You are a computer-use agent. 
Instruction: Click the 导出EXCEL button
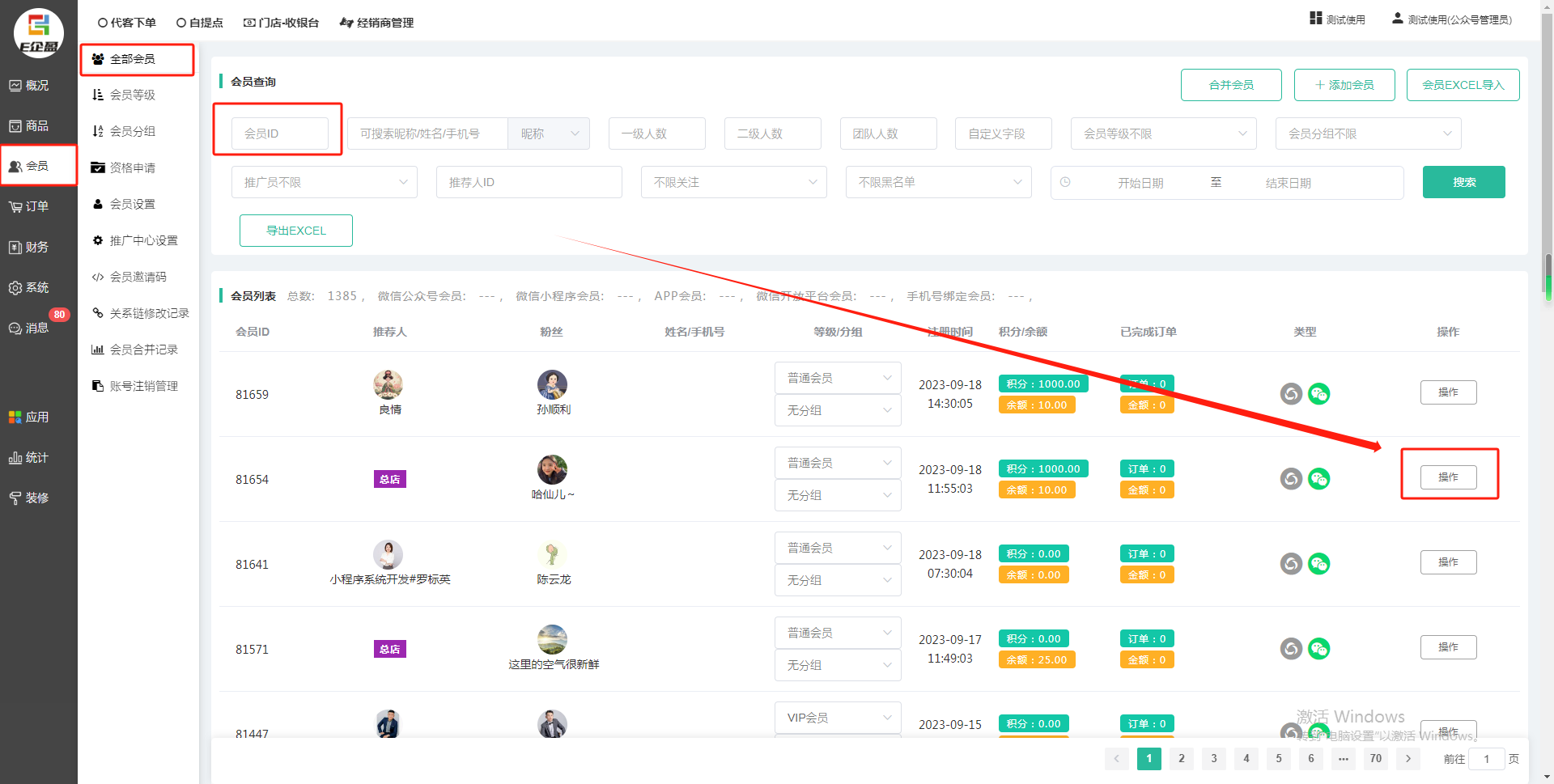tap(296, 231)
